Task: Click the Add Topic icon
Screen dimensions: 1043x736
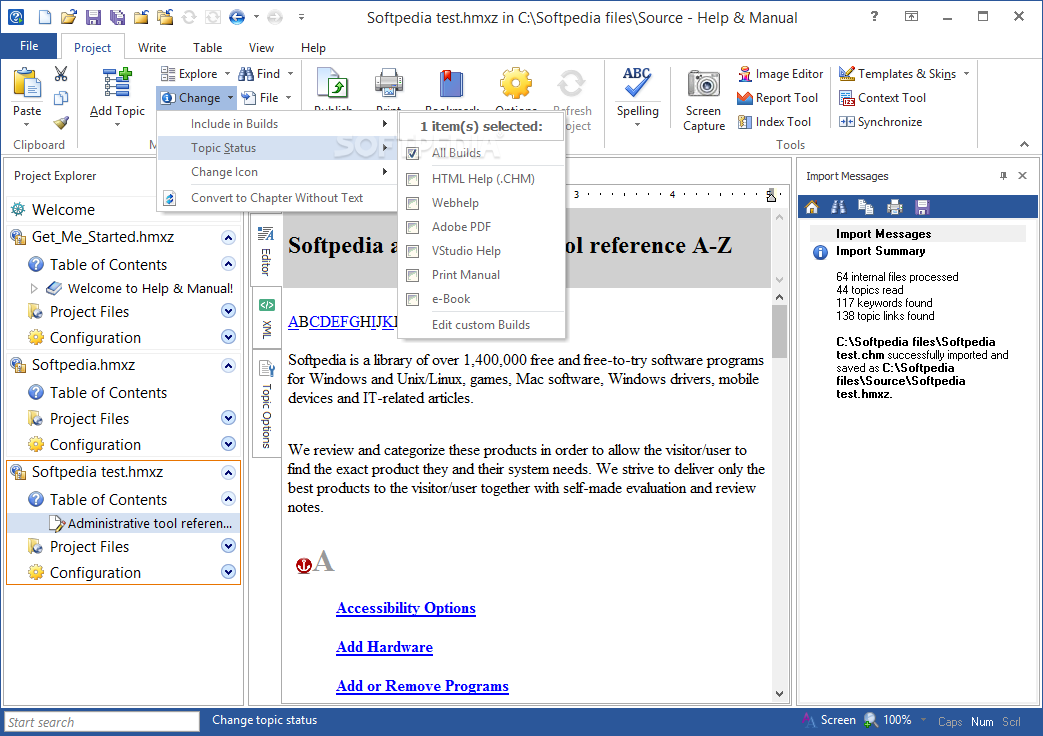Action: tap(117, 83)
